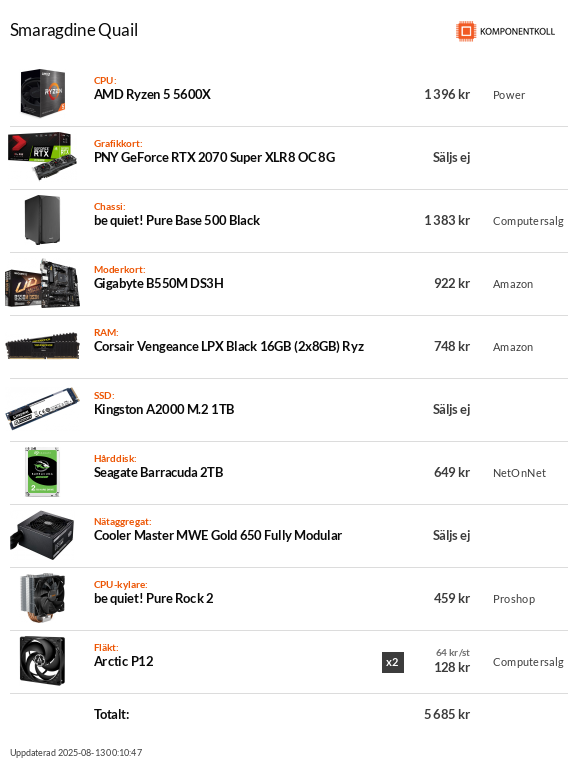Click the Komponentkoll chip logo icon

(x=466, y=31)
